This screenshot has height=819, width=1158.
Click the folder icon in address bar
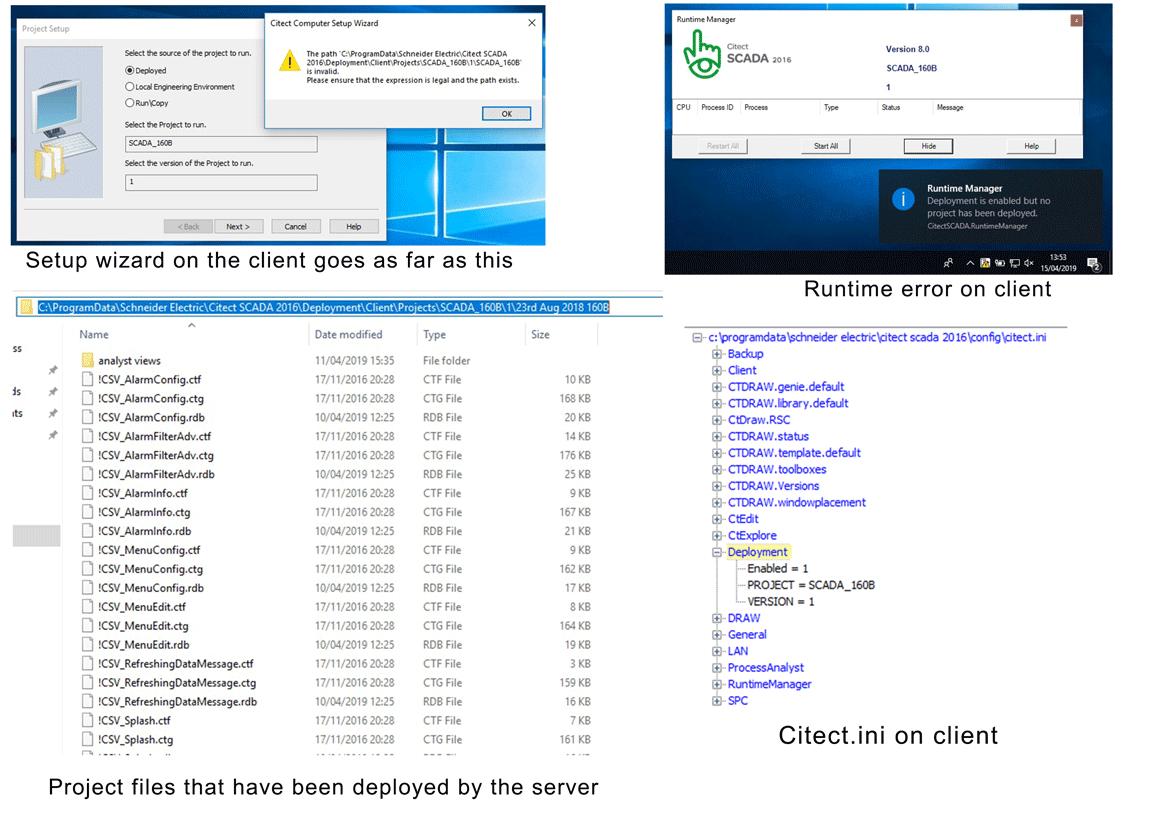point(27,307)
